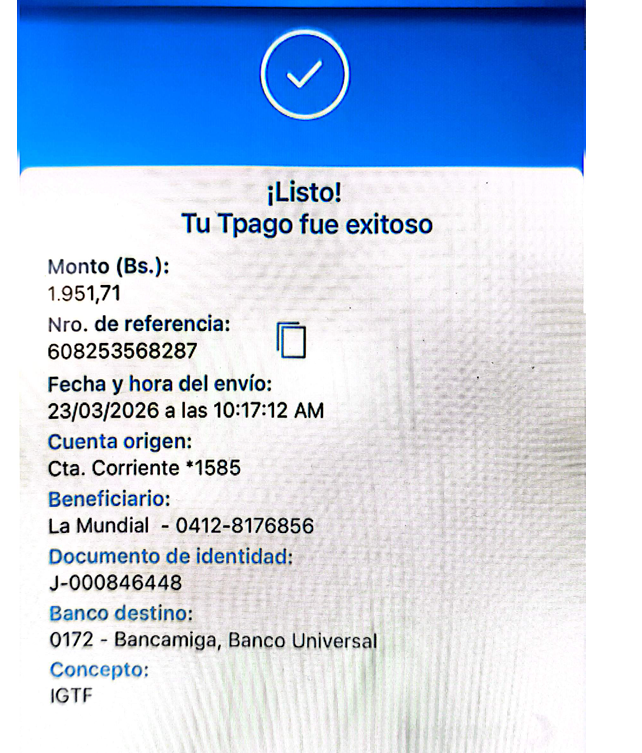Select the identity document J-000846448
Screen dimensions: 642x753
click(x=116, y=583)
